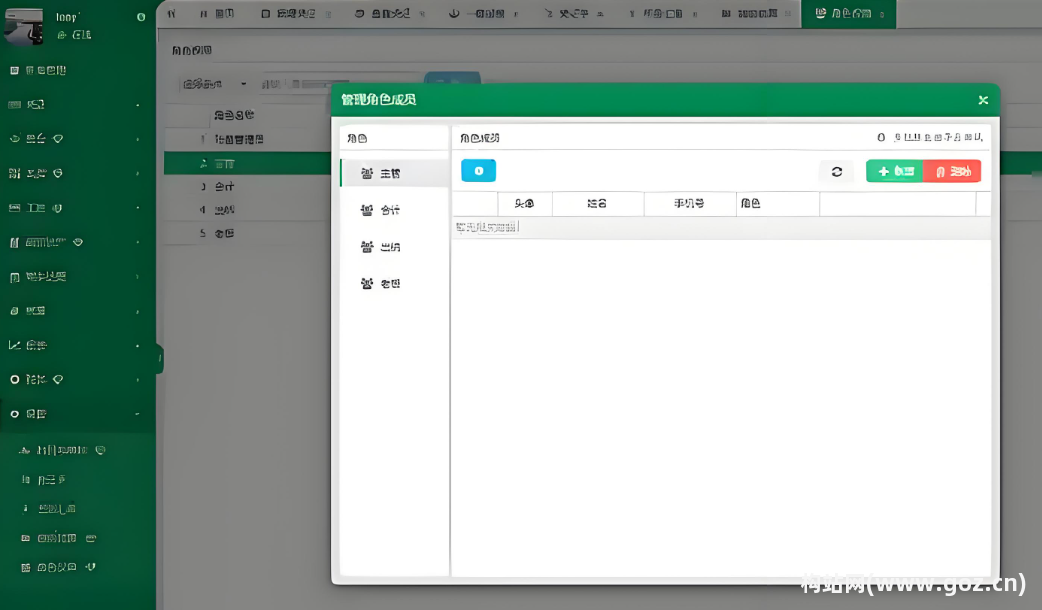Image resolution: width=1042 pixels, height=610 pixels.
Task: Switch to the 角色管理 tab
Action: point(848,13)
